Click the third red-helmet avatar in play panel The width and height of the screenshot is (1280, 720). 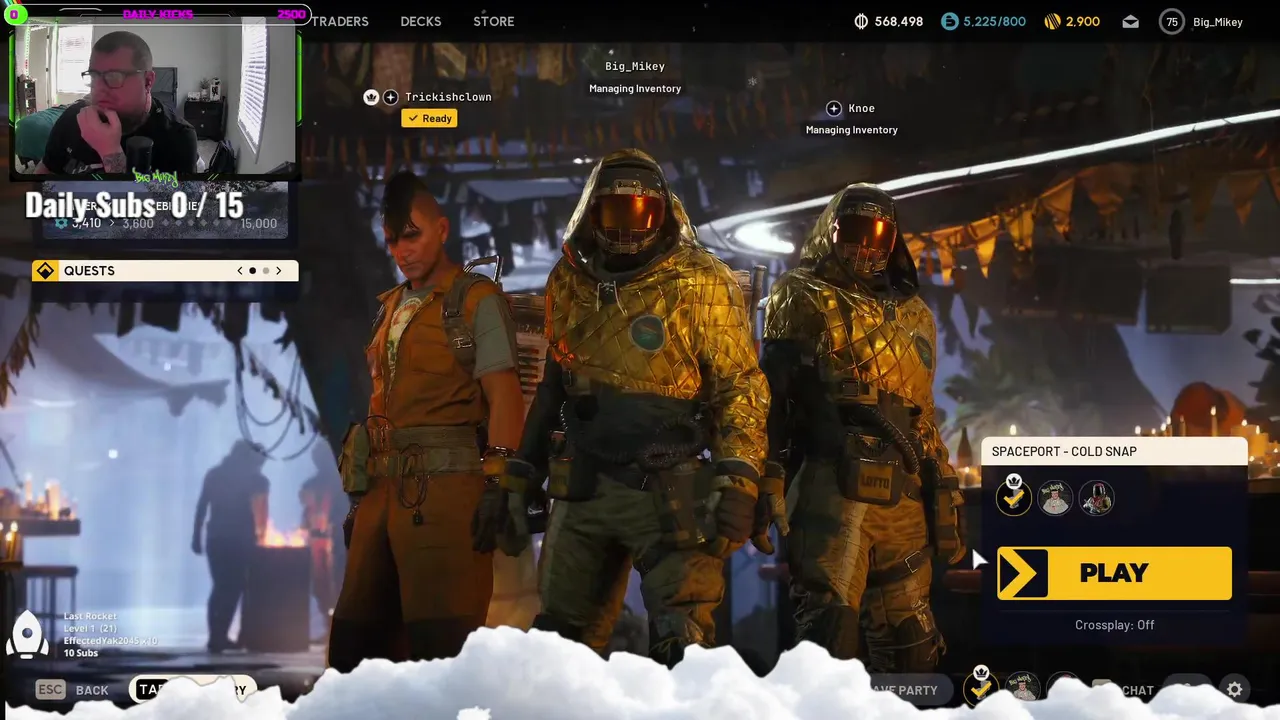(x=1096, y=498)
